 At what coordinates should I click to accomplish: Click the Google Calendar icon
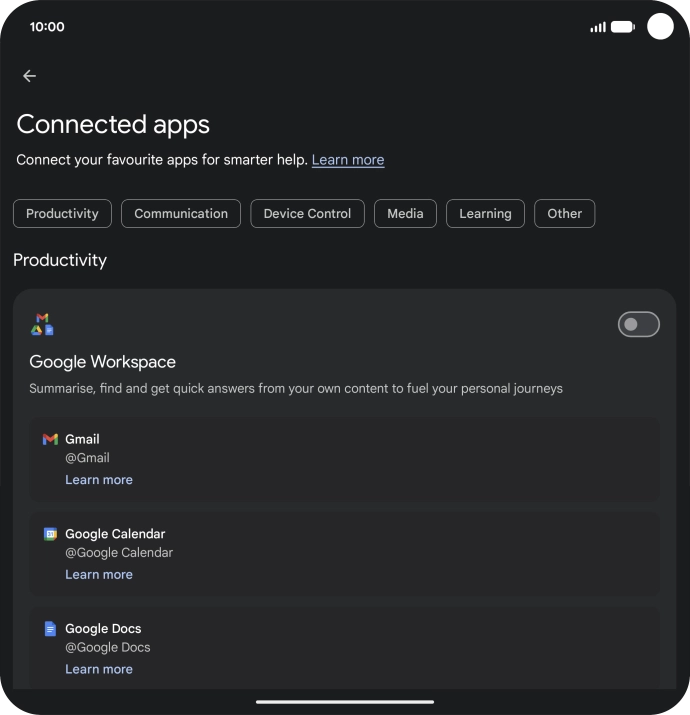50,534
